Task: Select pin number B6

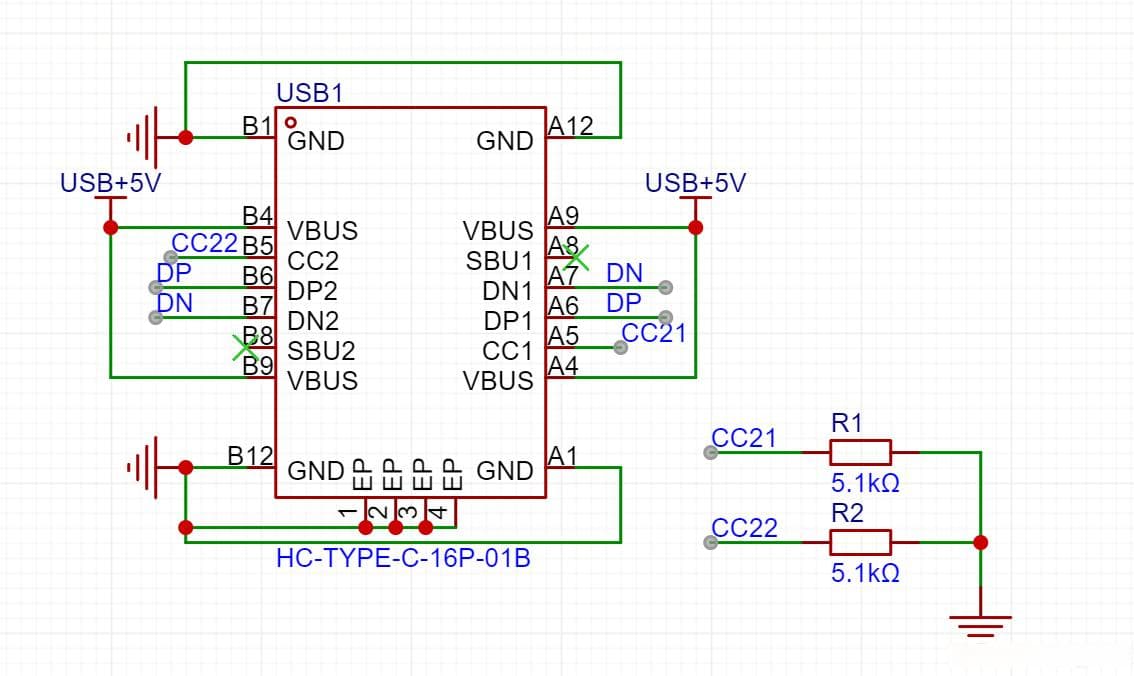Action: (257, 275)
